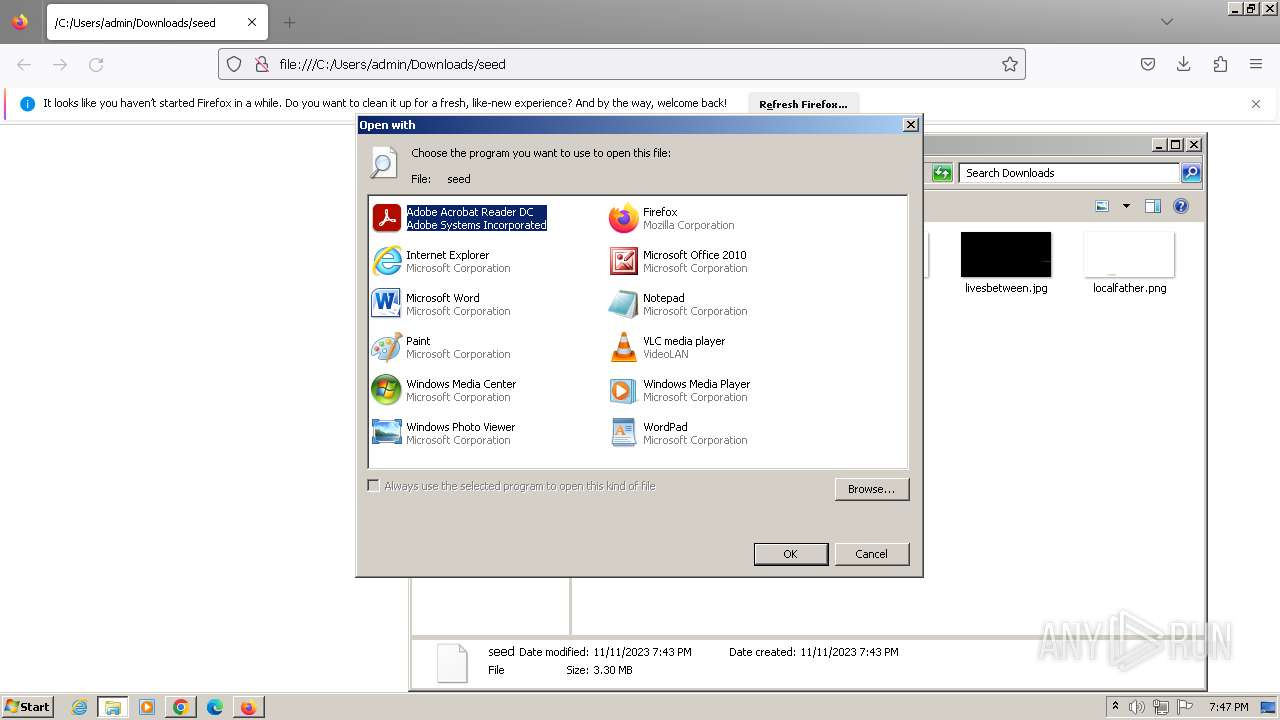Select the Notepad icon in list
Screen dimensions: 1280x720
tap(623, 304)
